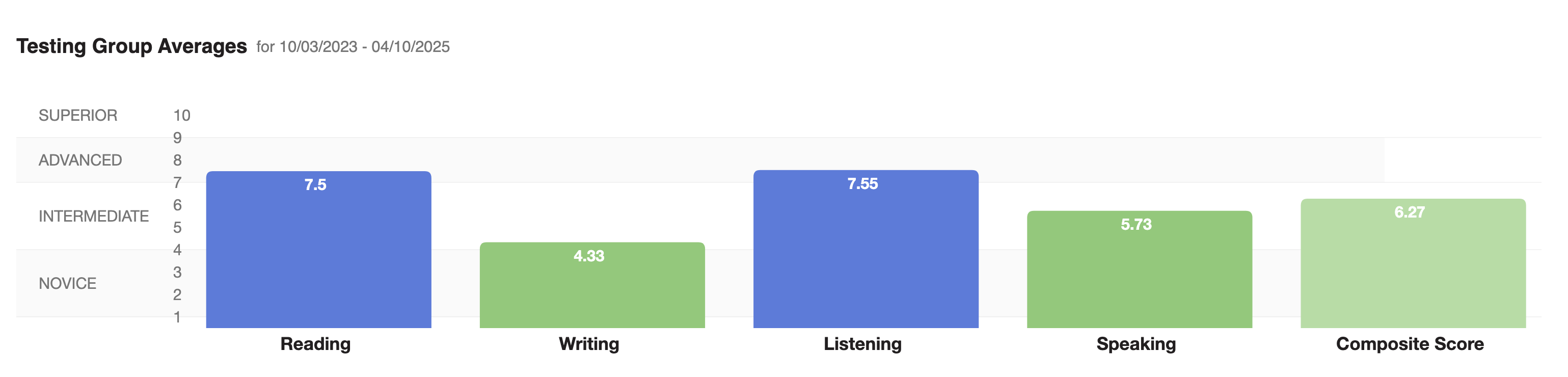Click the green Writing bar
Viewport: 1568px width, 377px height.
591,285
